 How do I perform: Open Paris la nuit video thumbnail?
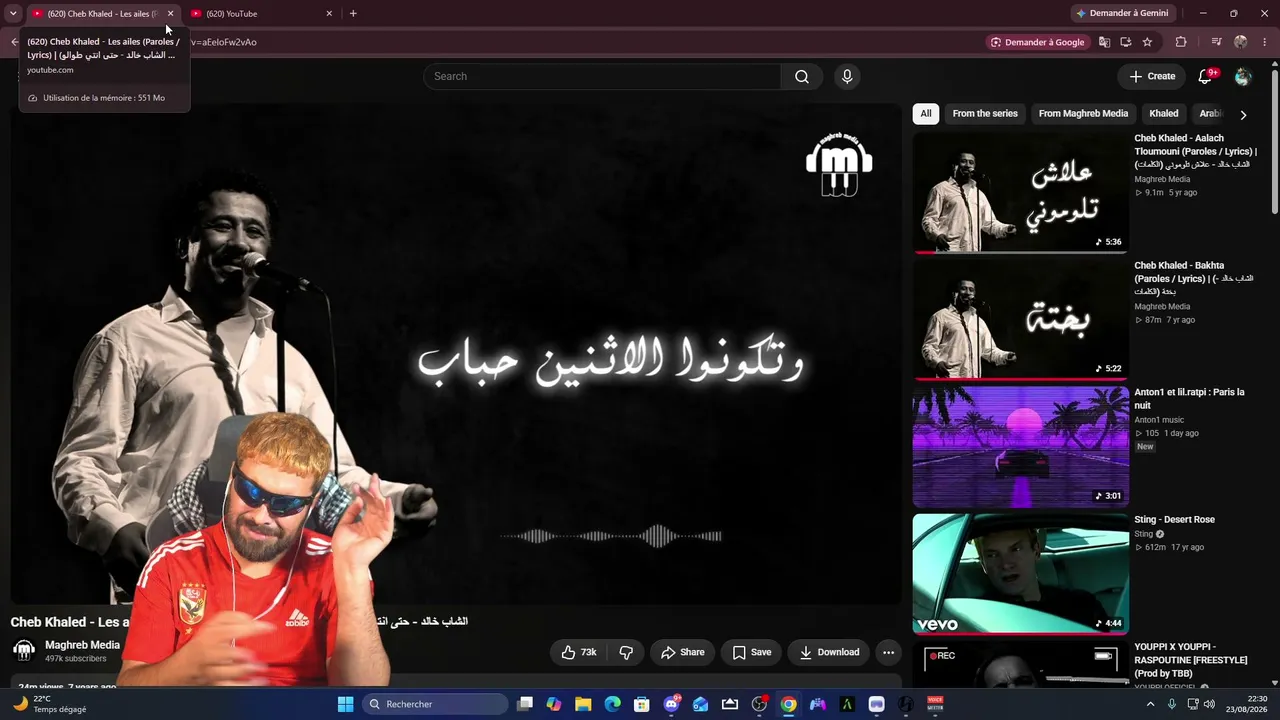point(1020,447)
